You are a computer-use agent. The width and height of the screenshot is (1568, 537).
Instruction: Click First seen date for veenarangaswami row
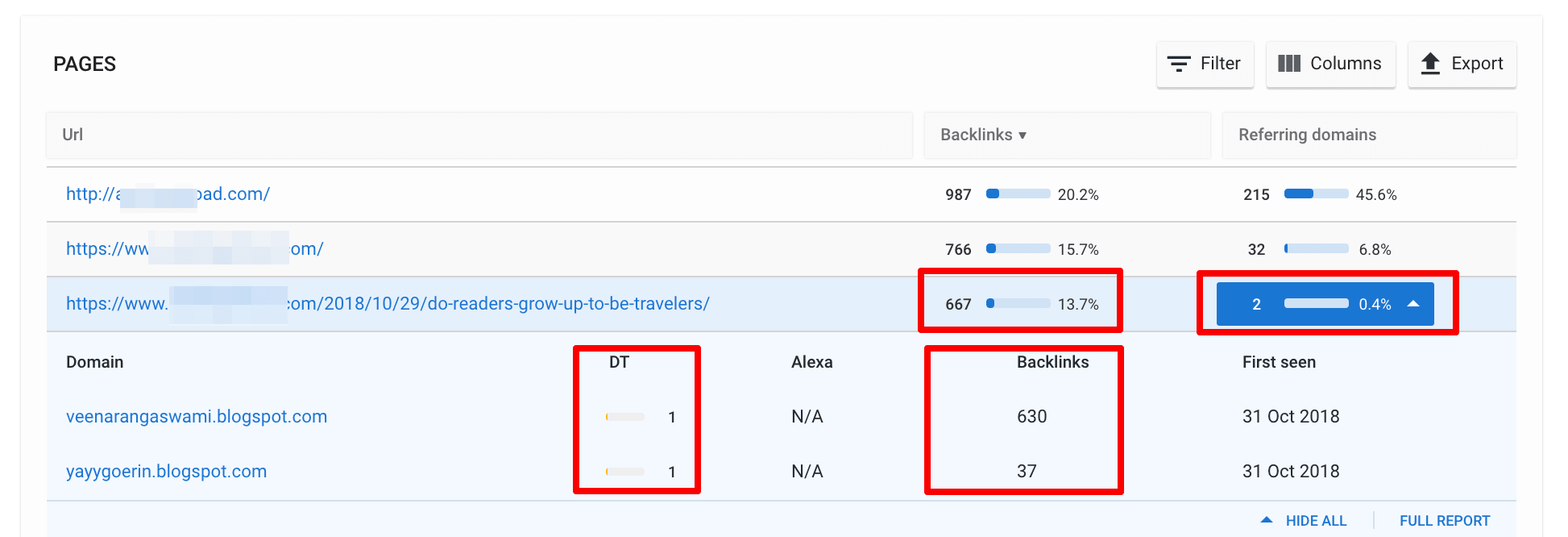tap(1291, 417)
